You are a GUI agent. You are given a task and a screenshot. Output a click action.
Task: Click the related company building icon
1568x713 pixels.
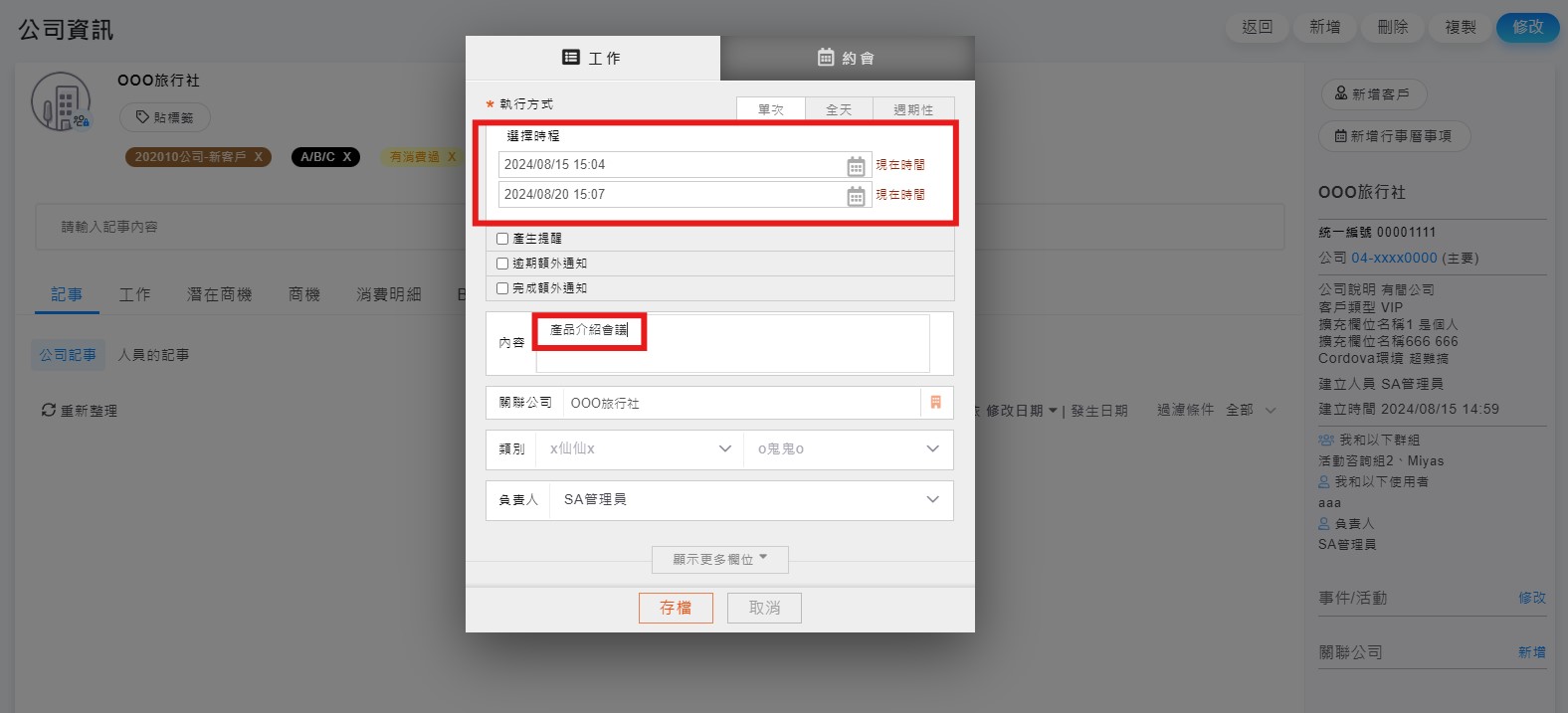click(935, 403)
